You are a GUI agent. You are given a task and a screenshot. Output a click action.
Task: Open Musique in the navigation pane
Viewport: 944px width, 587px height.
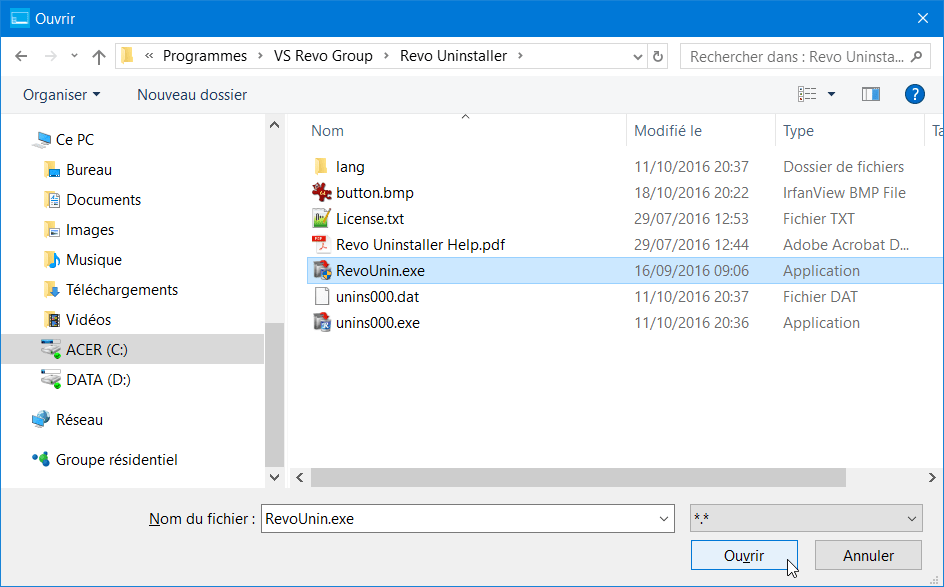94,260
